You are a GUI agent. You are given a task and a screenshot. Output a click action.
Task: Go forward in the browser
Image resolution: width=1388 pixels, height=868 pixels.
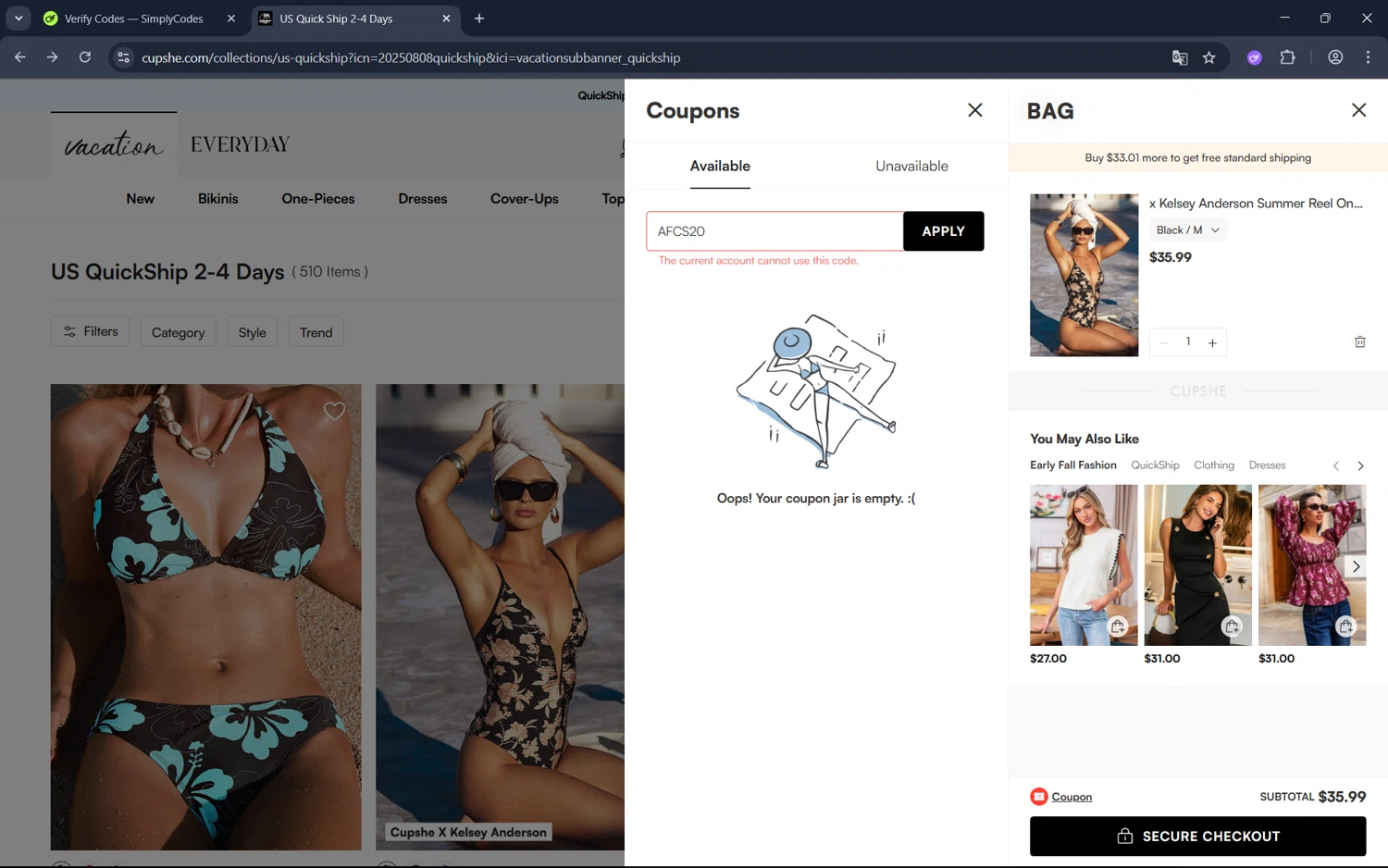(x=53, y=57)
